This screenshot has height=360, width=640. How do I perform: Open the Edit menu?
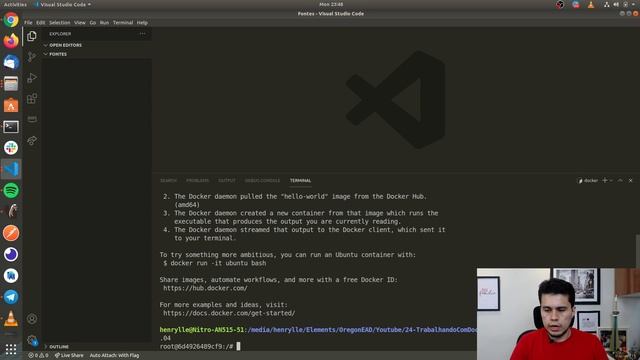[x=41, y=23]
